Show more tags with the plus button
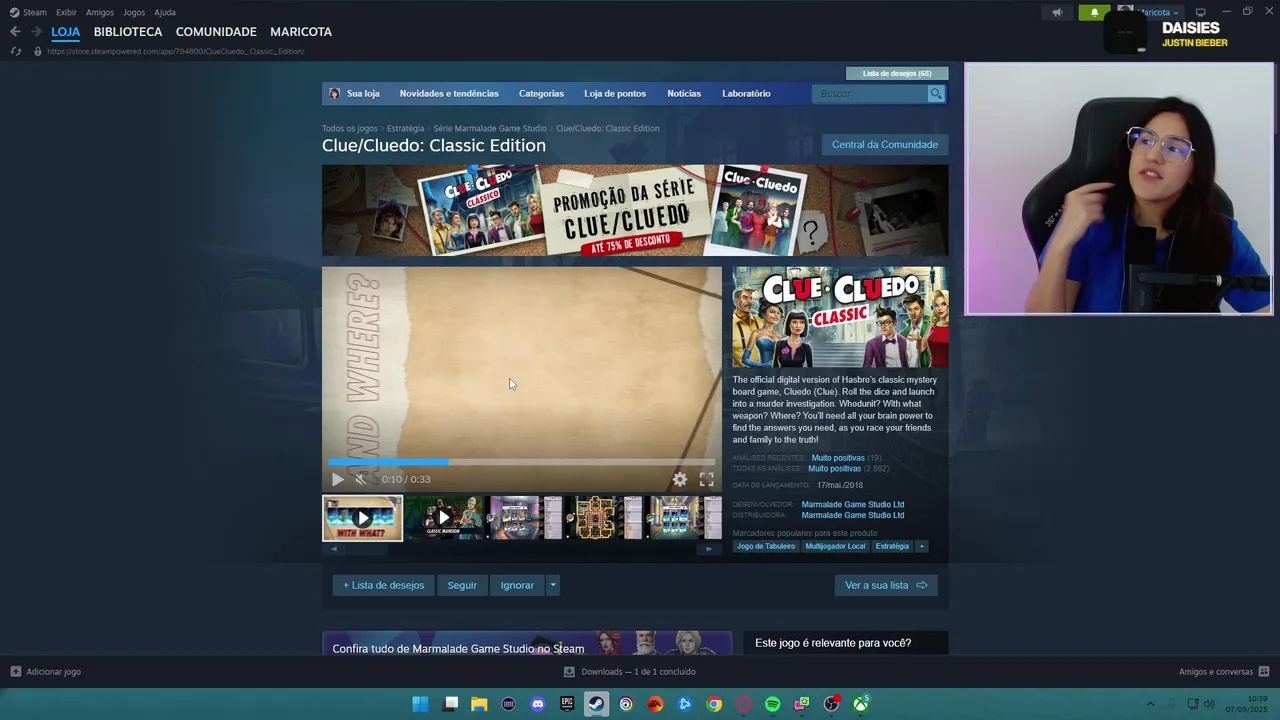Viewport: 1280px width, 720px height. tap(922, 546)
